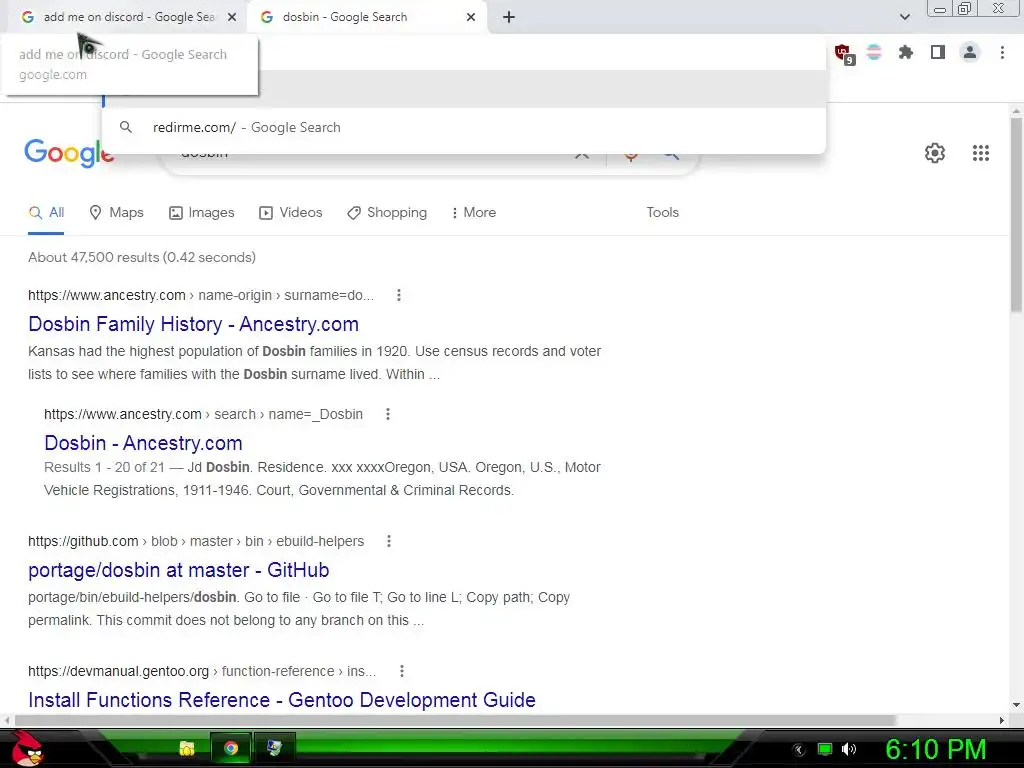Select 'redirme.com/ - Google Search' suggestion
1024x768 pixels.
[x=464, y=127]
